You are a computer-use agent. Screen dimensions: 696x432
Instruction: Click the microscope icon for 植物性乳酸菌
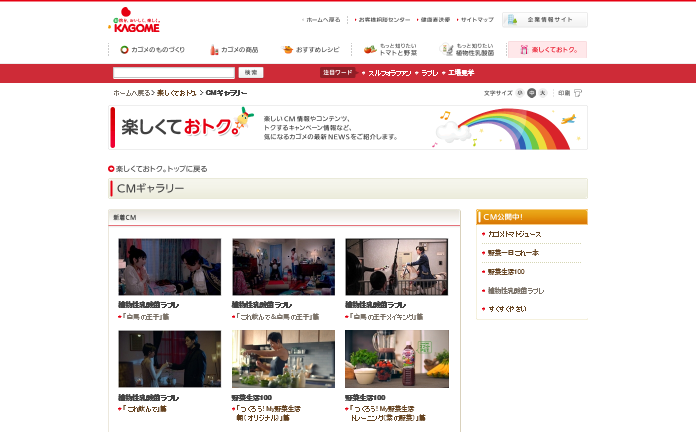[446, 49]
